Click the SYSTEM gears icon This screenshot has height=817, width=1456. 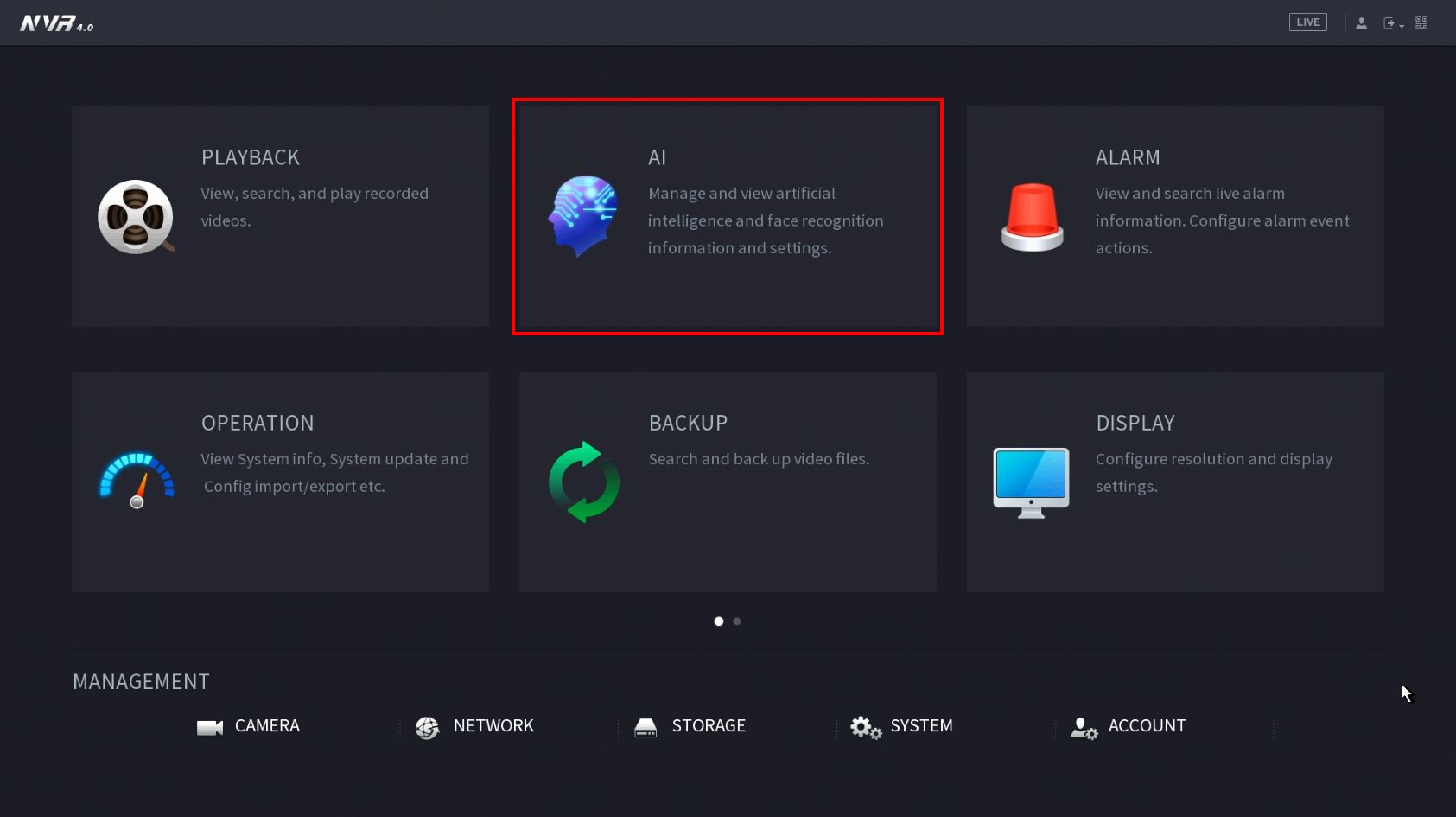(866, 728)
